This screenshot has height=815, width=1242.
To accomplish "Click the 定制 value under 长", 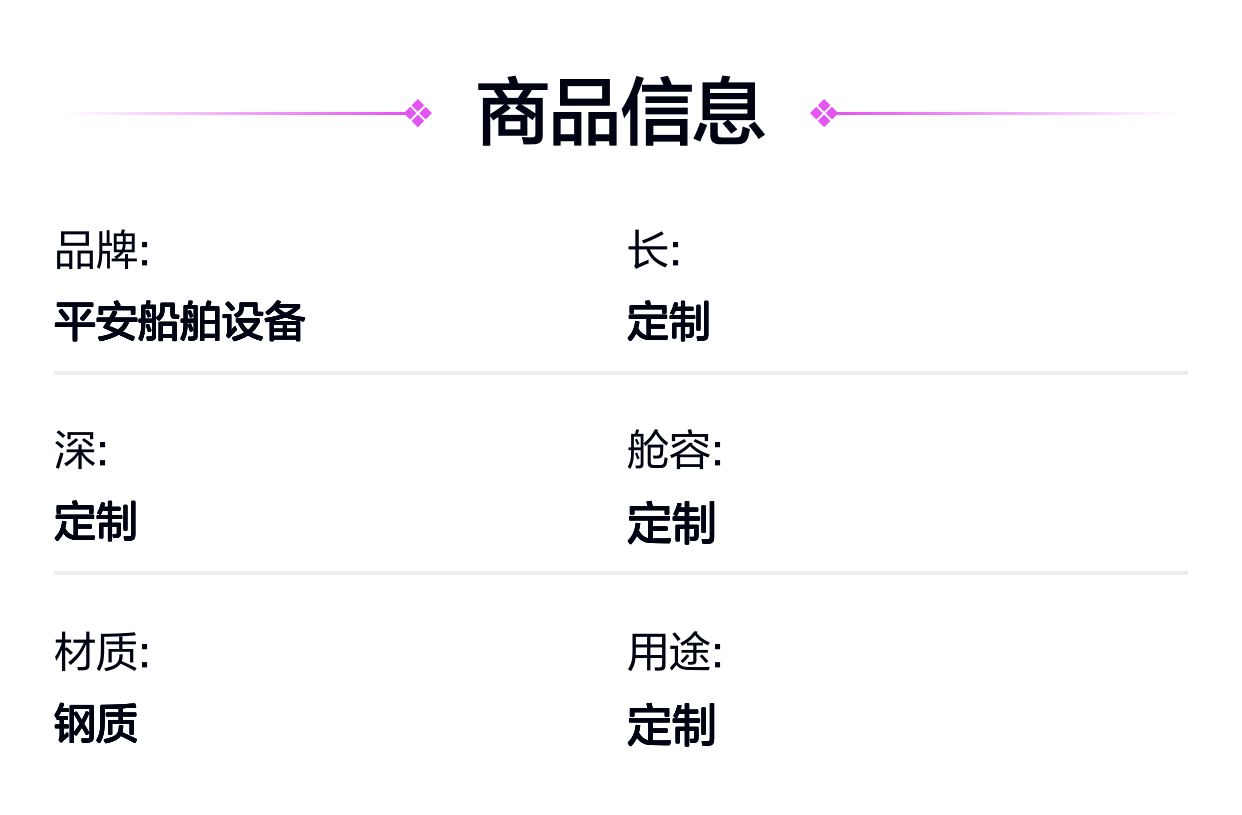I will click(x=668, y=322).
